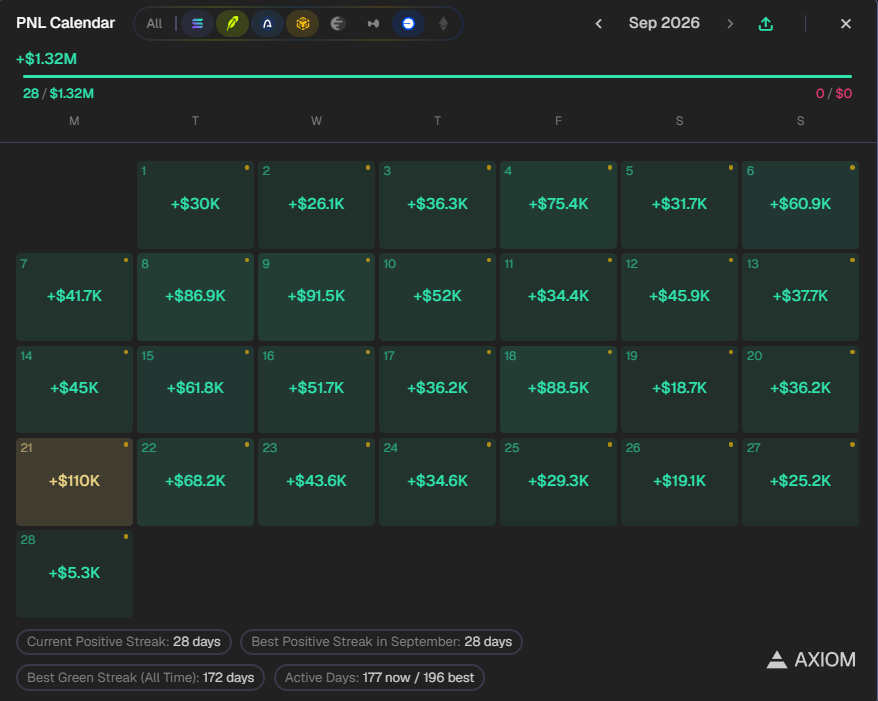Select day 6 showing +$60.9K

[x=800, y=205]
